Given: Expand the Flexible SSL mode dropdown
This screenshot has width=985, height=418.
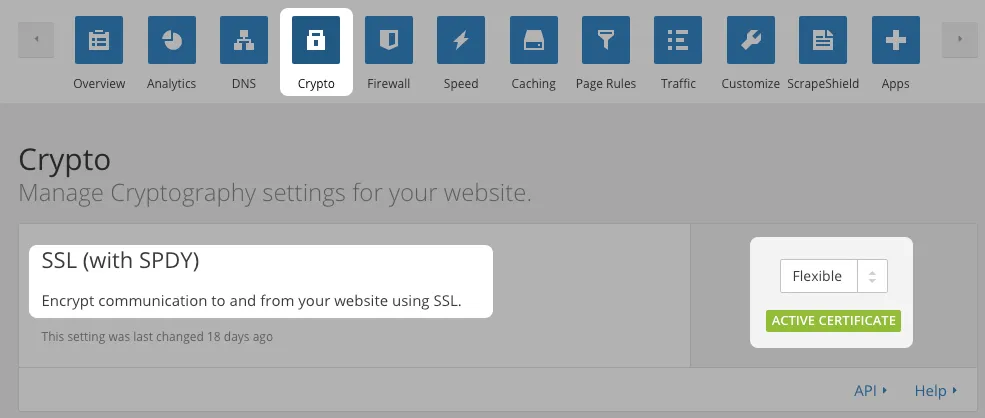Looking at the screenshot, I should (834, 276).
